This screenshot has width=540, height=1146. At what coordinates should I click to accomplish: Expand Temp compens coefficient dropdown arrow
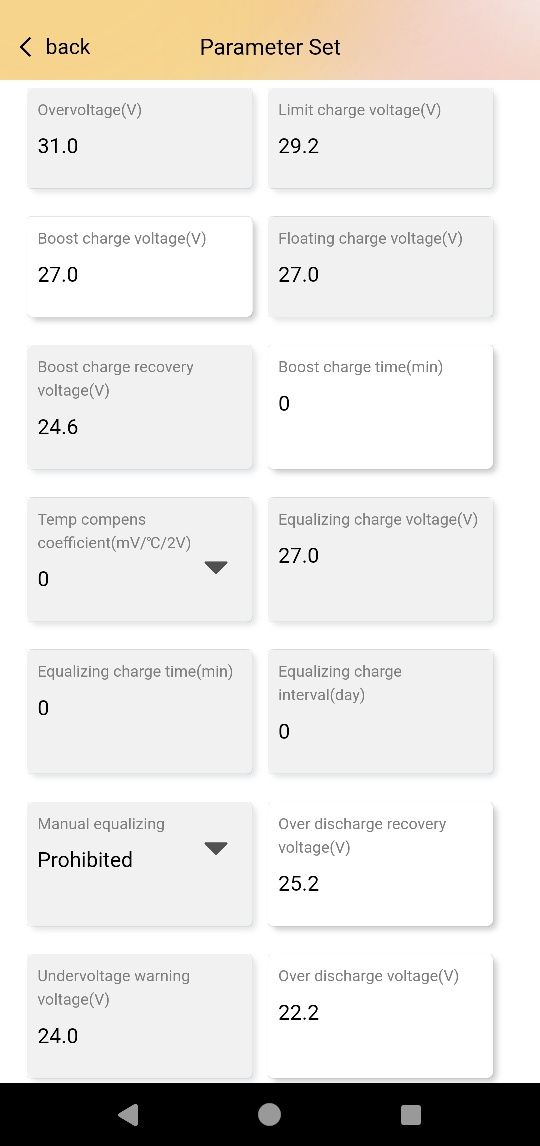click(216, 567)
